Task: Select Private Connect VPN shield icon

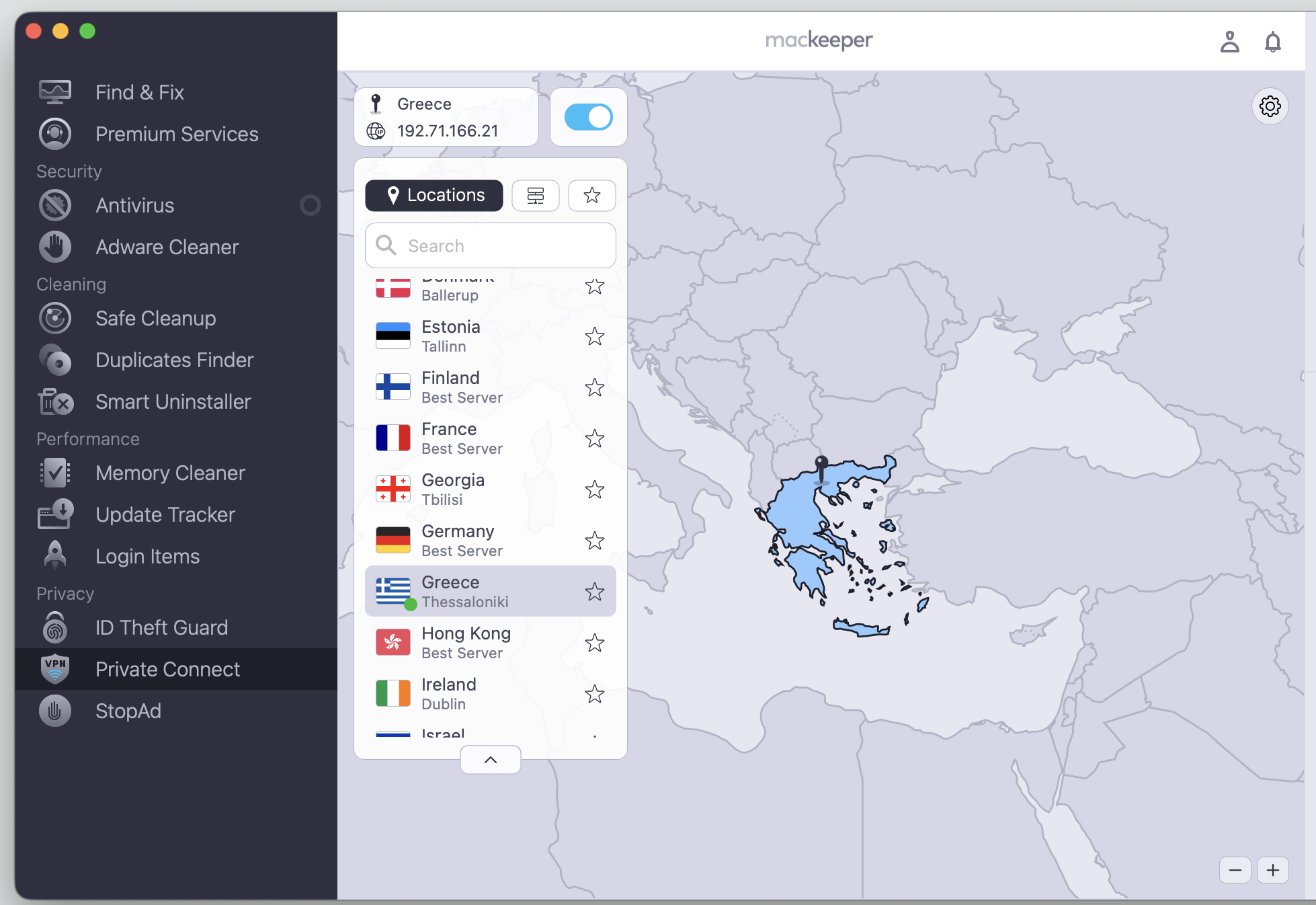Action: point(55,669)
